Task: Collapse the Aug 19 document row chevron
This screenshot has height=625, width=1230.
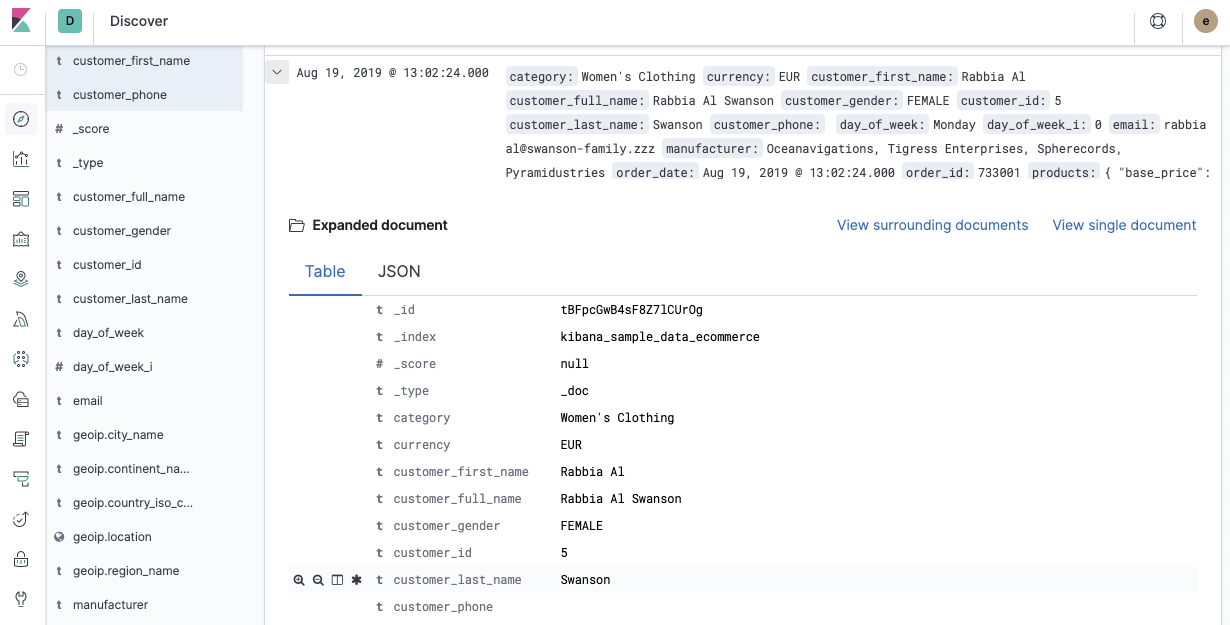Action: point(278,72)
